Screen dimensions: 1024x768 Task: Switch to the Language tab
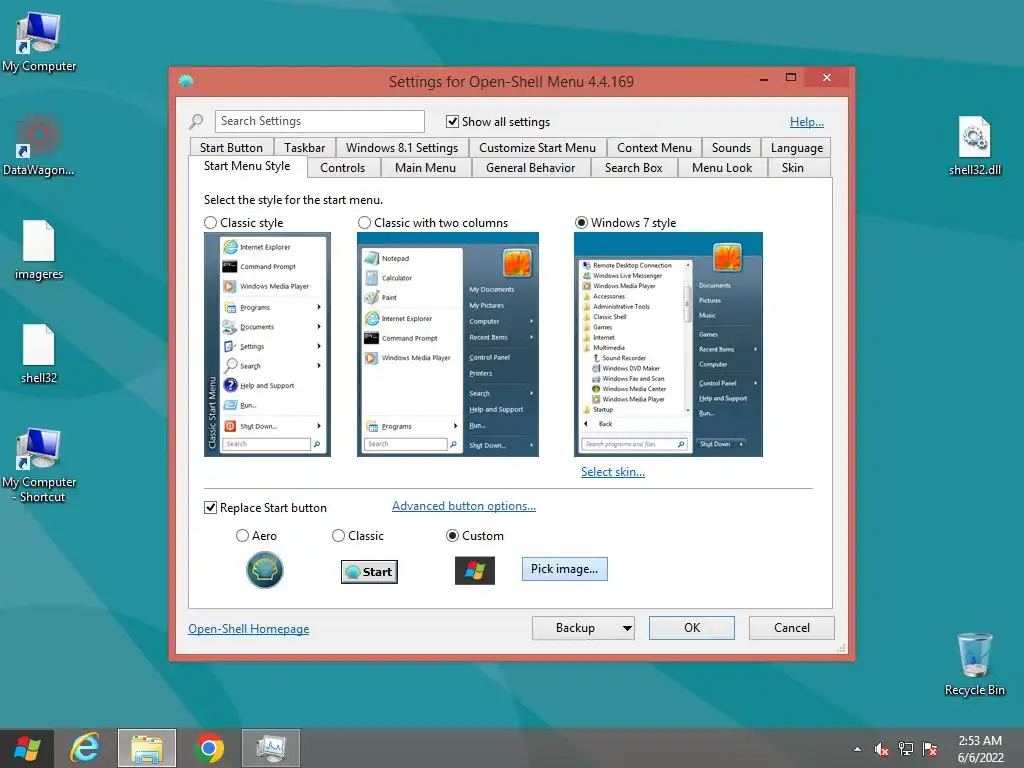pos(796,148)
